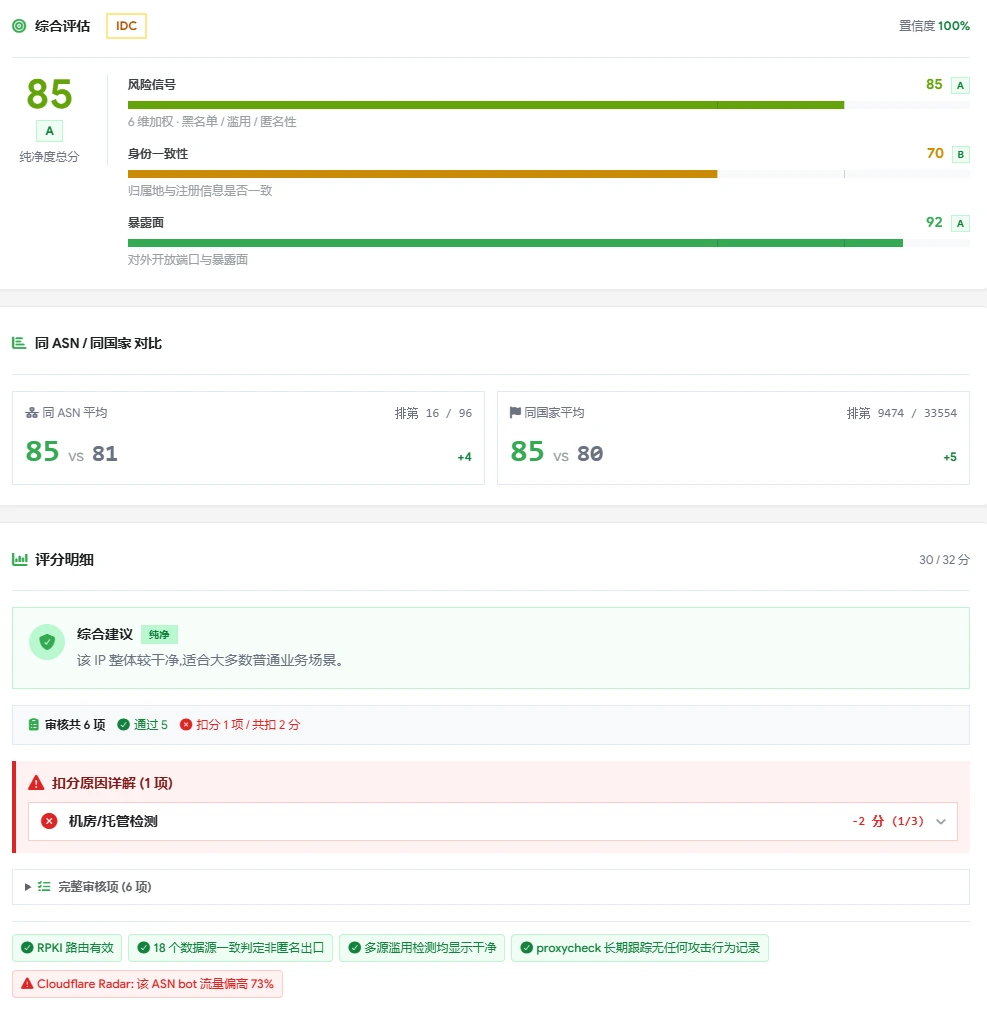Click the RPKI 路由有效 tag
This screenshot has width=987, height=1014.
(68, 948)
